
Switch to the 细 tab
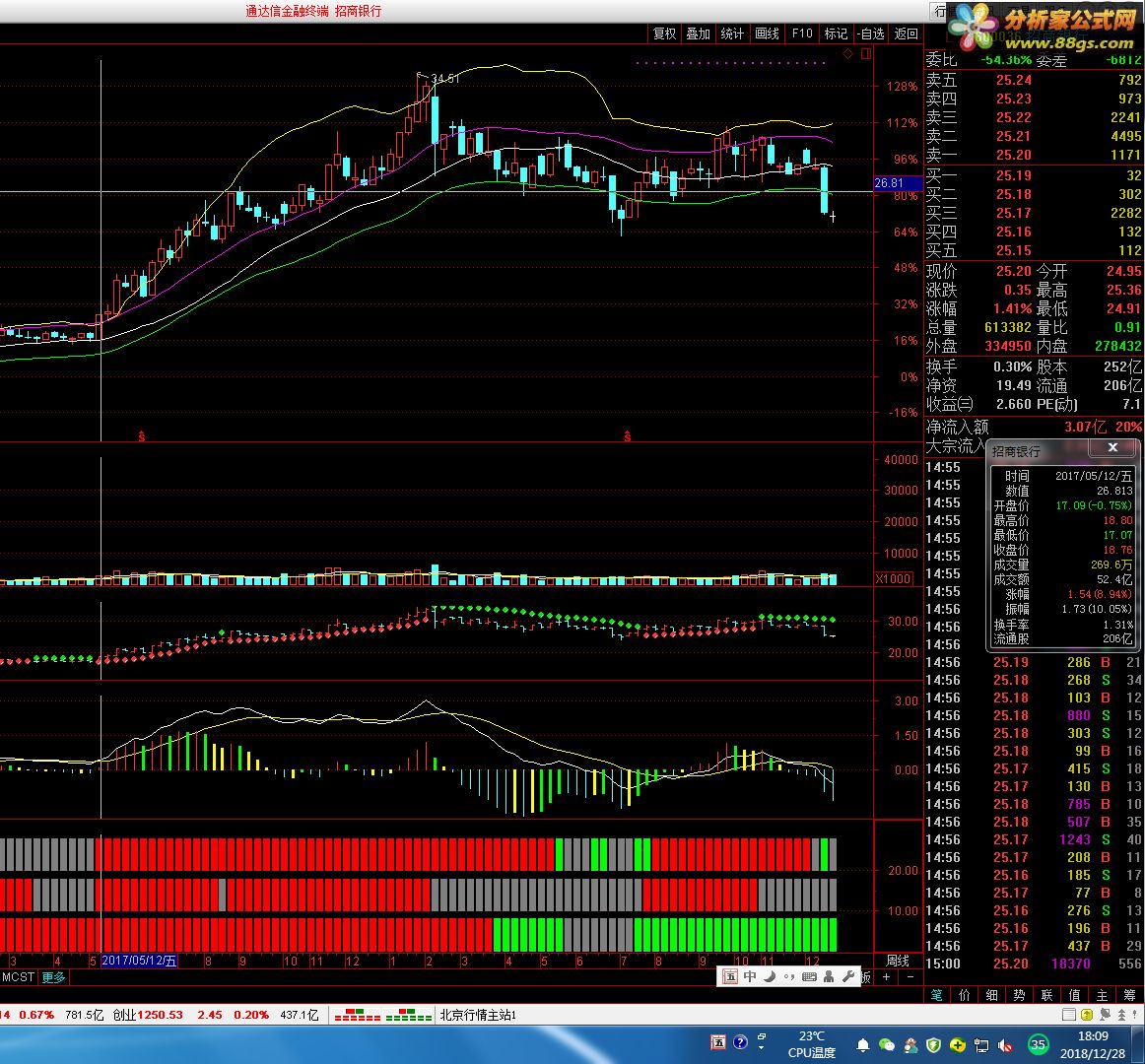tap(991, 995)
